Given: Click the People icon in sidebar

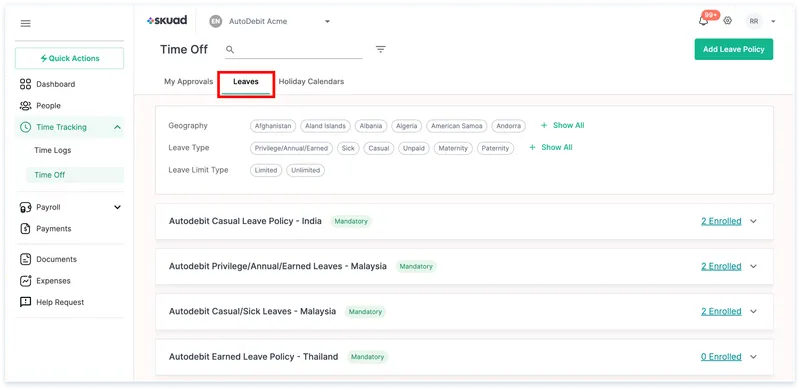Looking at the screenshot, I should [26, 106].
